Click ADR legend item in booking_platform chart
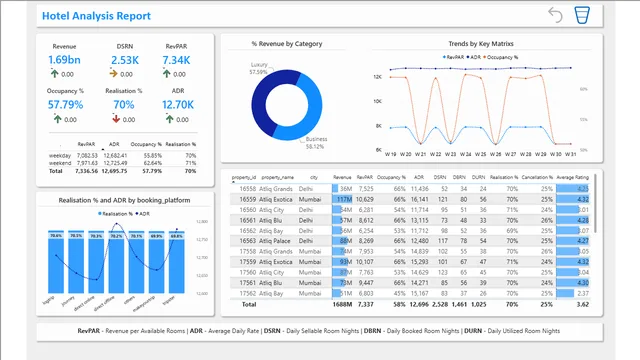The image size is (640, 360). click(142, 213)
